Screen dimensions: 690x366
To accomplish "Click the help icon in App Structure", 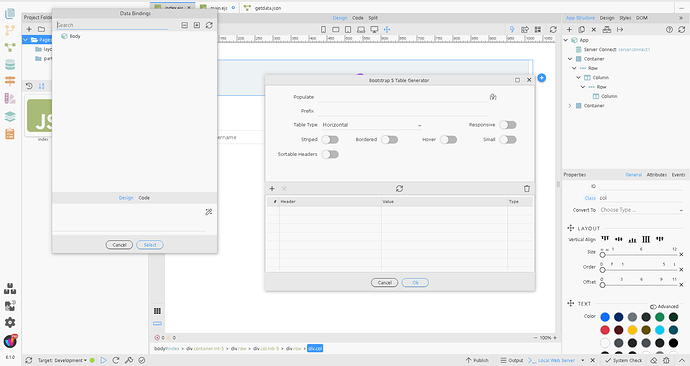I will pyautogui.click(x=669, y=29).
